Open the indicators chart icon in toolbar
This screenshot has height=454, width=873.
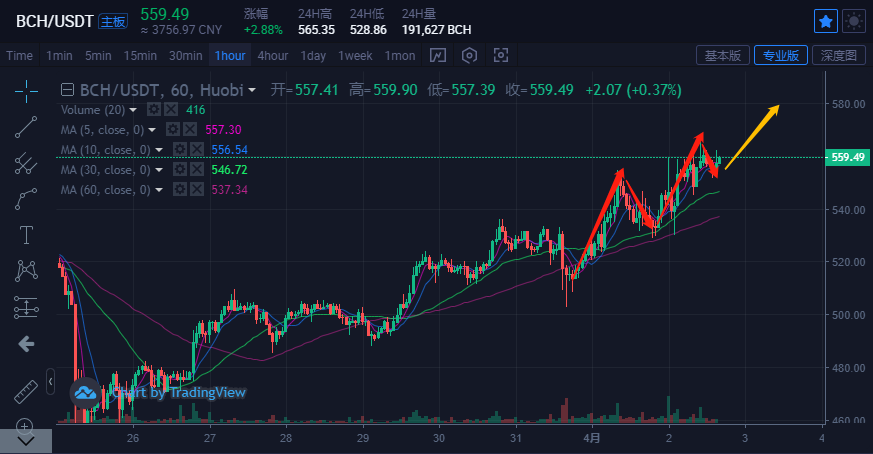coord(438,55)
